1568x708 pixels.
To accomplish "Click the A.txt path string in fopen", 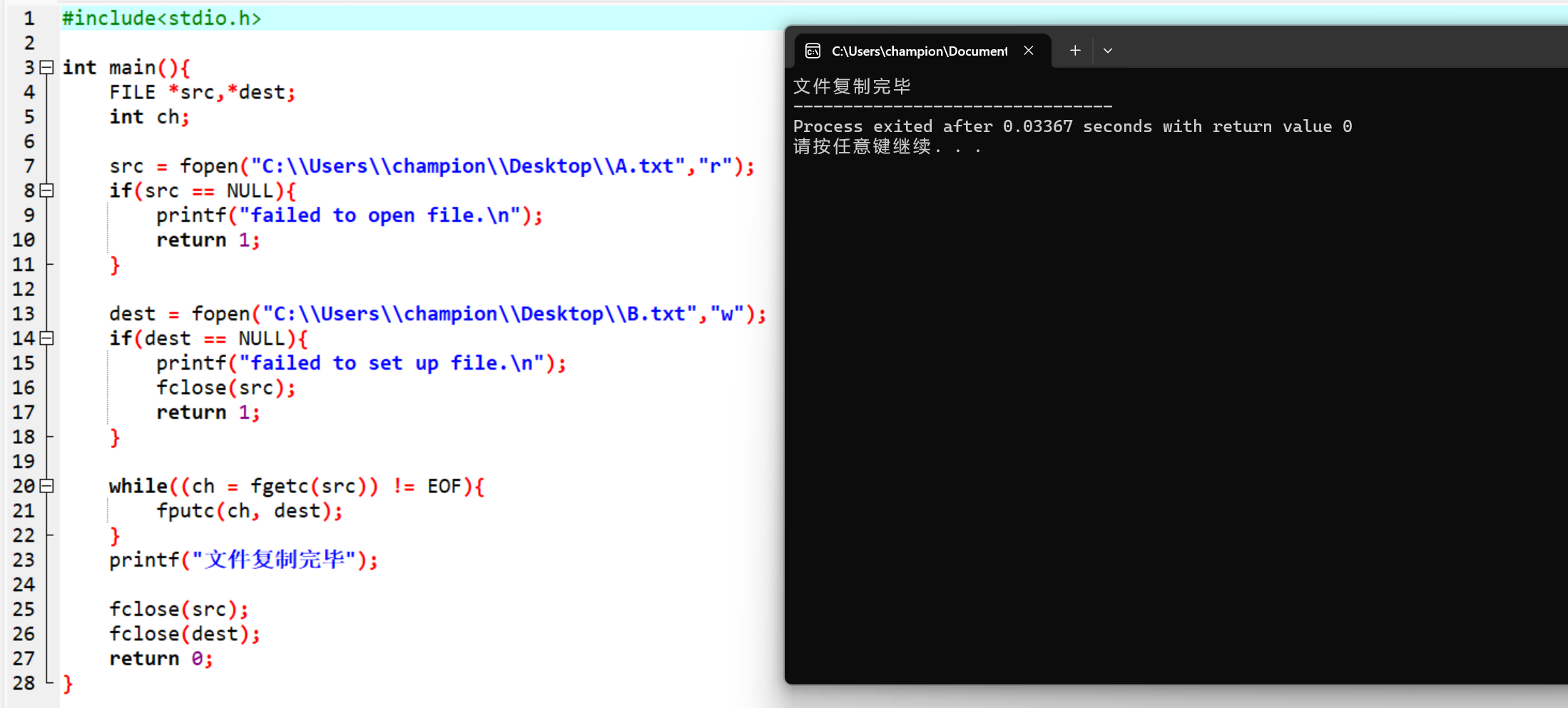I will 468,166.
